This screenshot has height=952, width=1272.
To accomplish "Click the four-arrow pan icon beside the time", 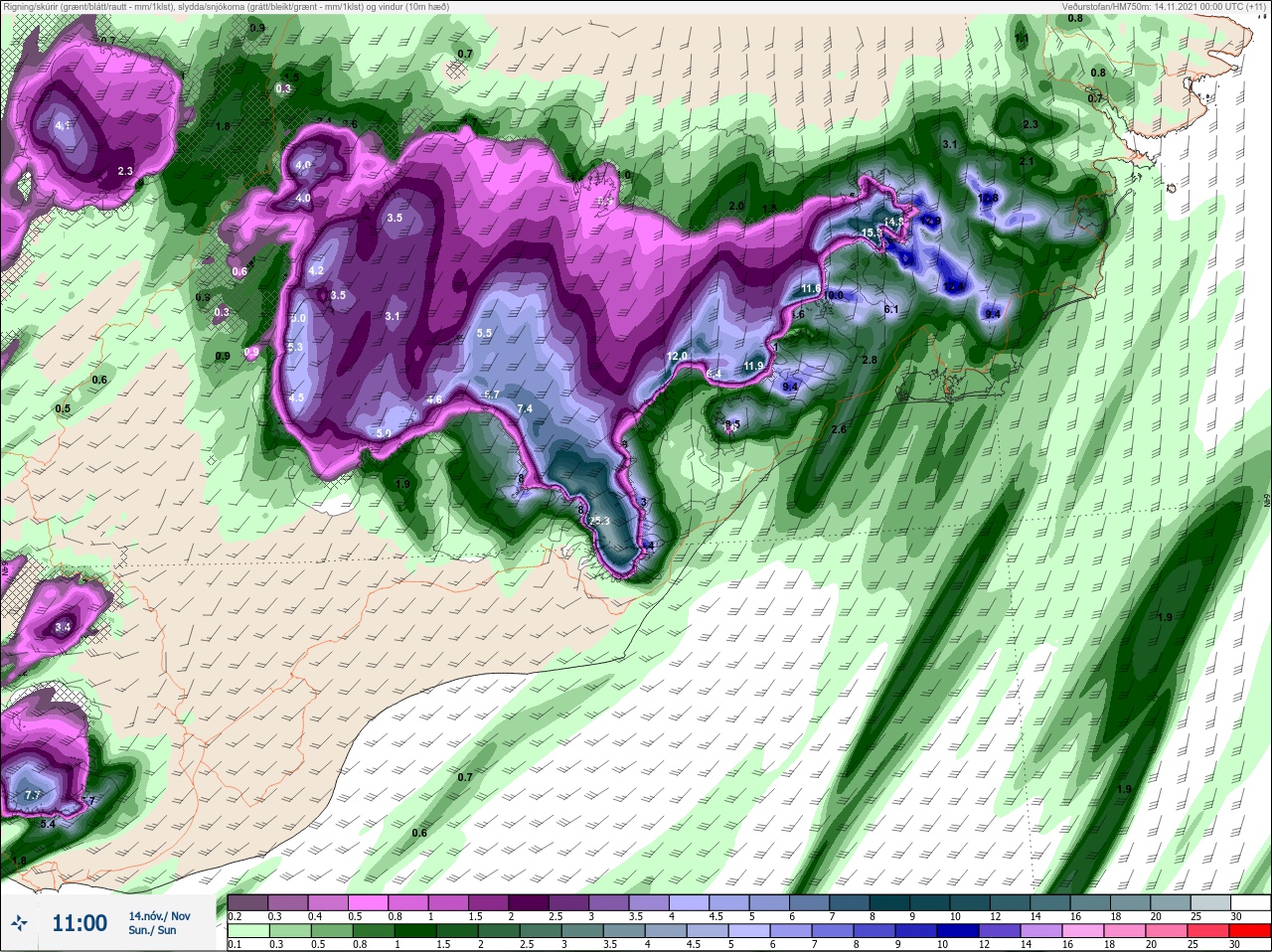I will click(17, 923).
